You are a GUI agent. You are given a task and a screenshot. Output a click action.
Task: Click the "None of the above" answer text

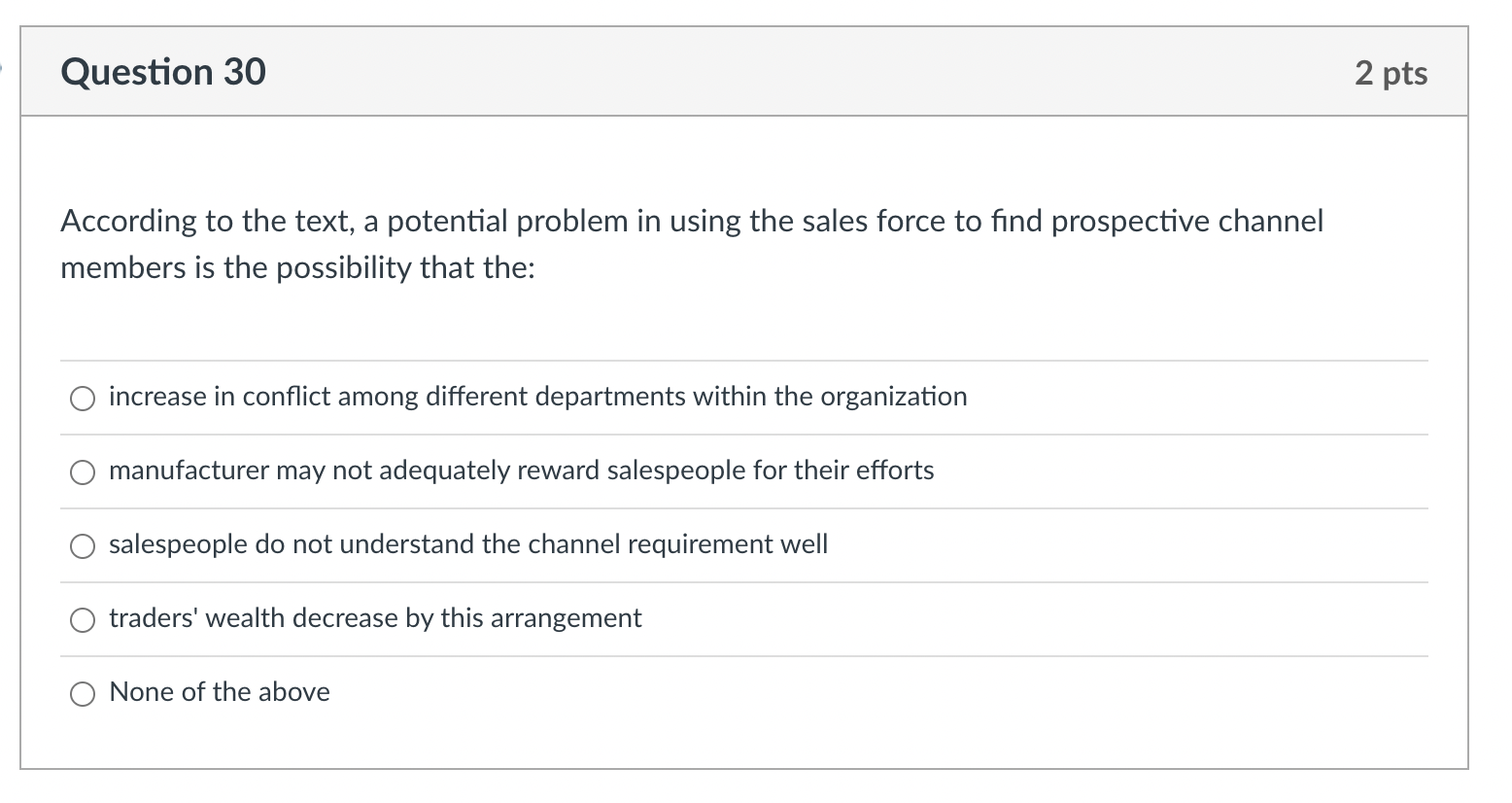click(220, 692)
